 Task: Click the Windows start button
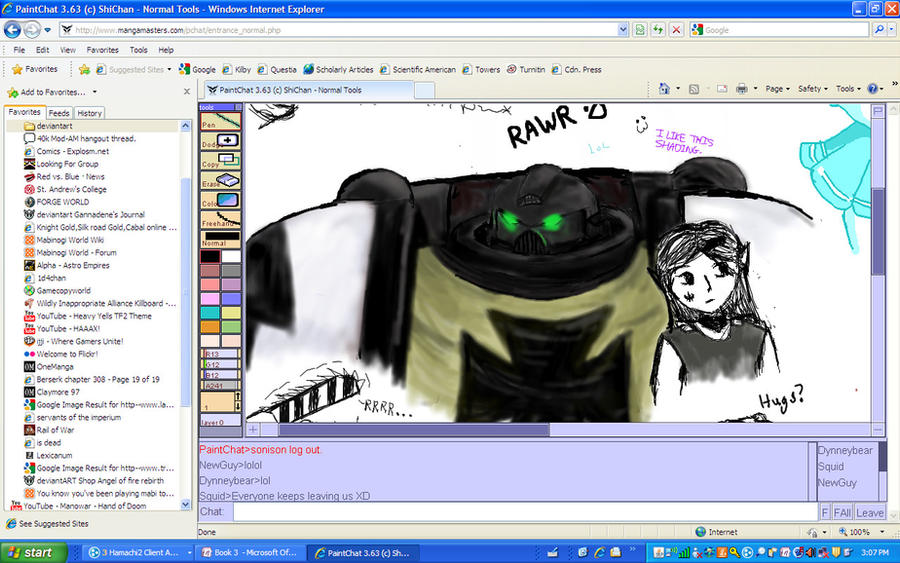(33, 553)
